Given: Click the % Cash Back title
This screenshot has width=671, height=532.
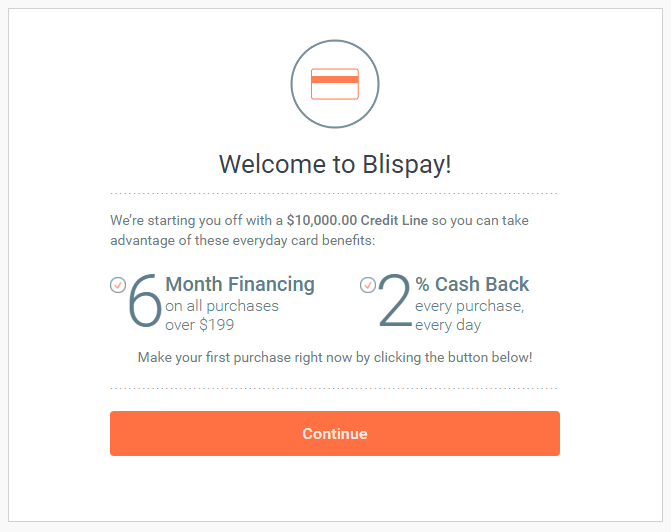Looking at the screenshot, I should coord(472,284).
